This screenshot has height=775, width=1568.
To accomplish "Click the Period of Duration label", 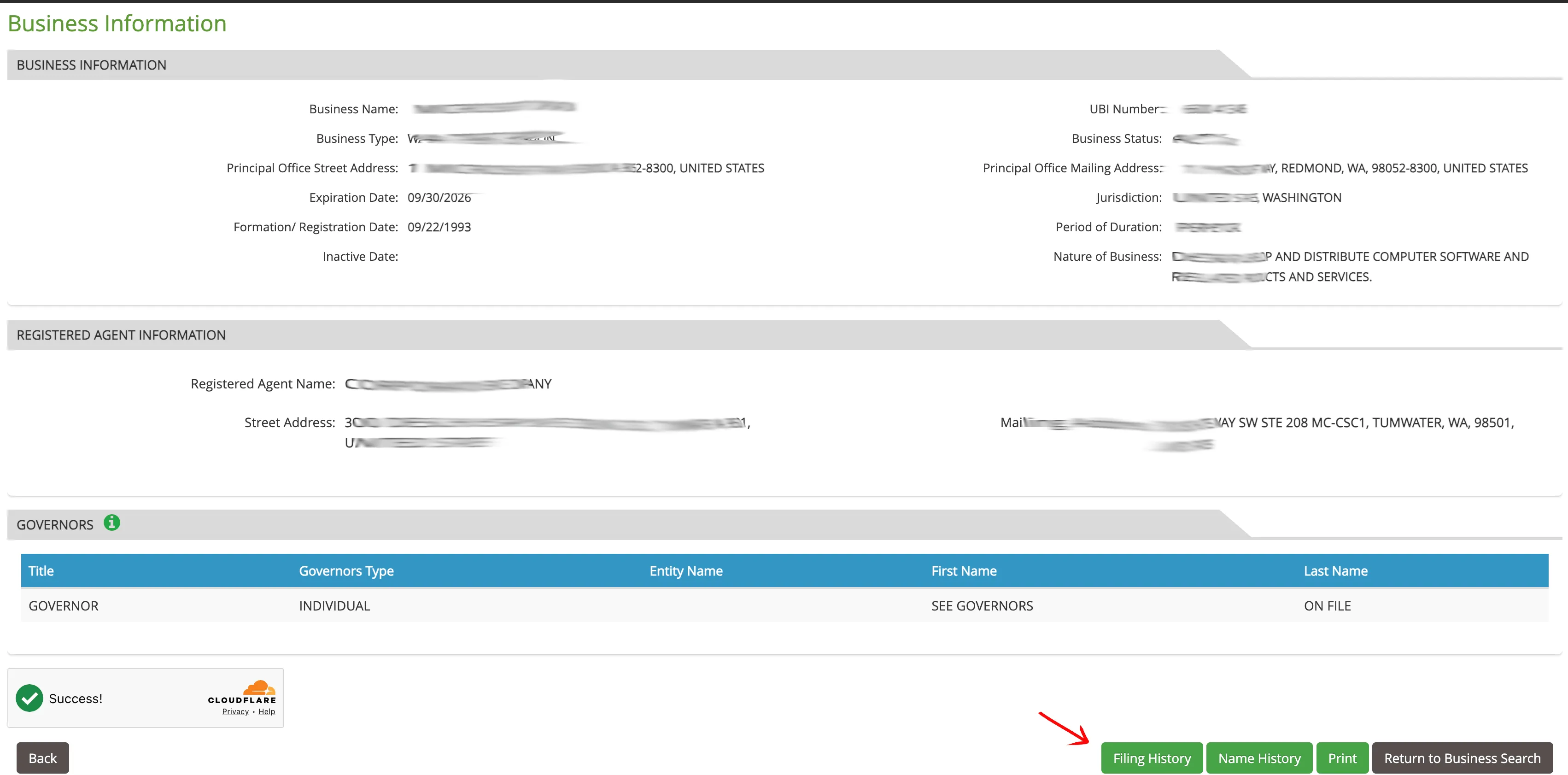I will click(x=1108, y=227).
